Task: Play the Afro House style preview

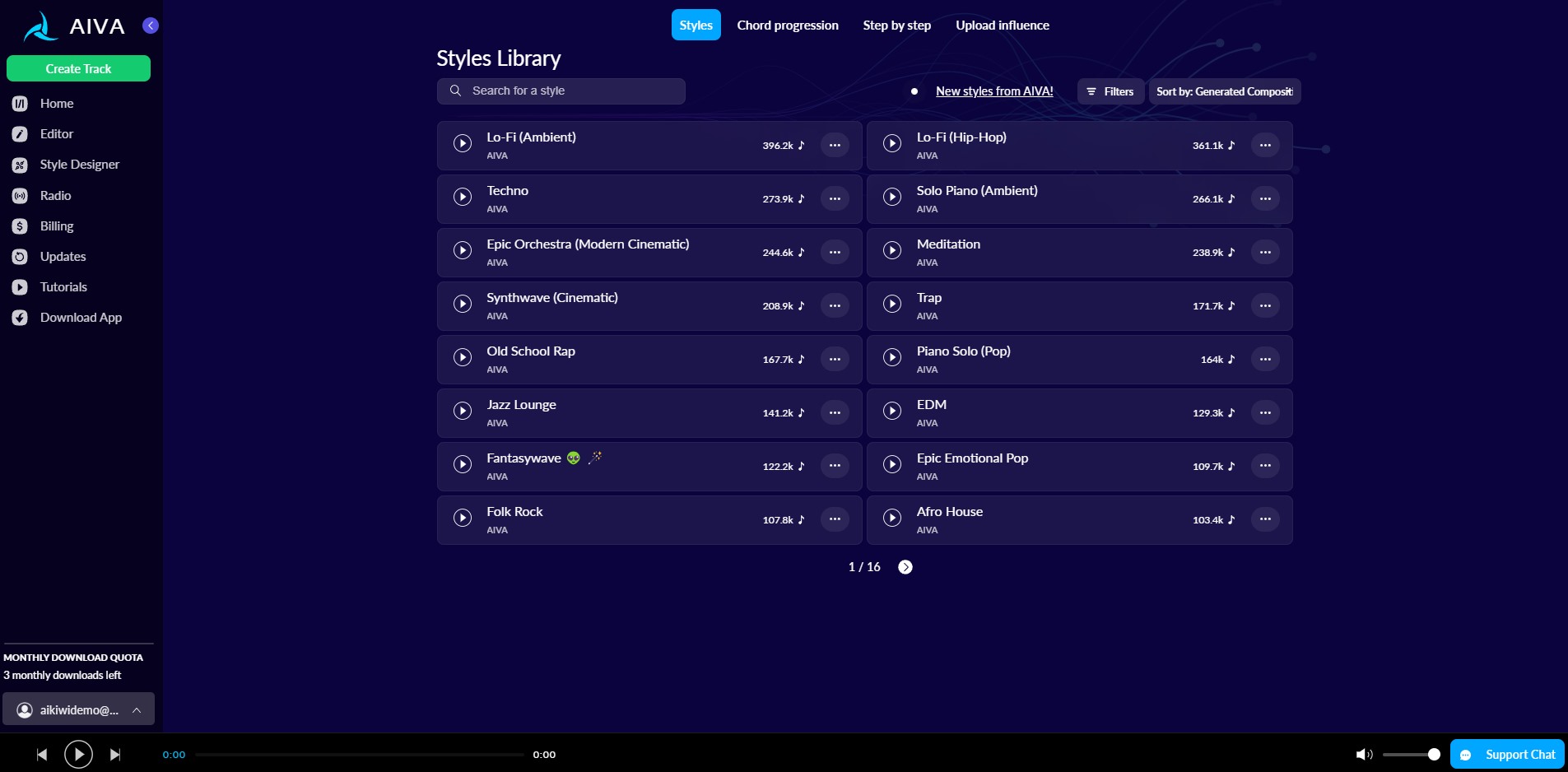Action: coord(892,518)
